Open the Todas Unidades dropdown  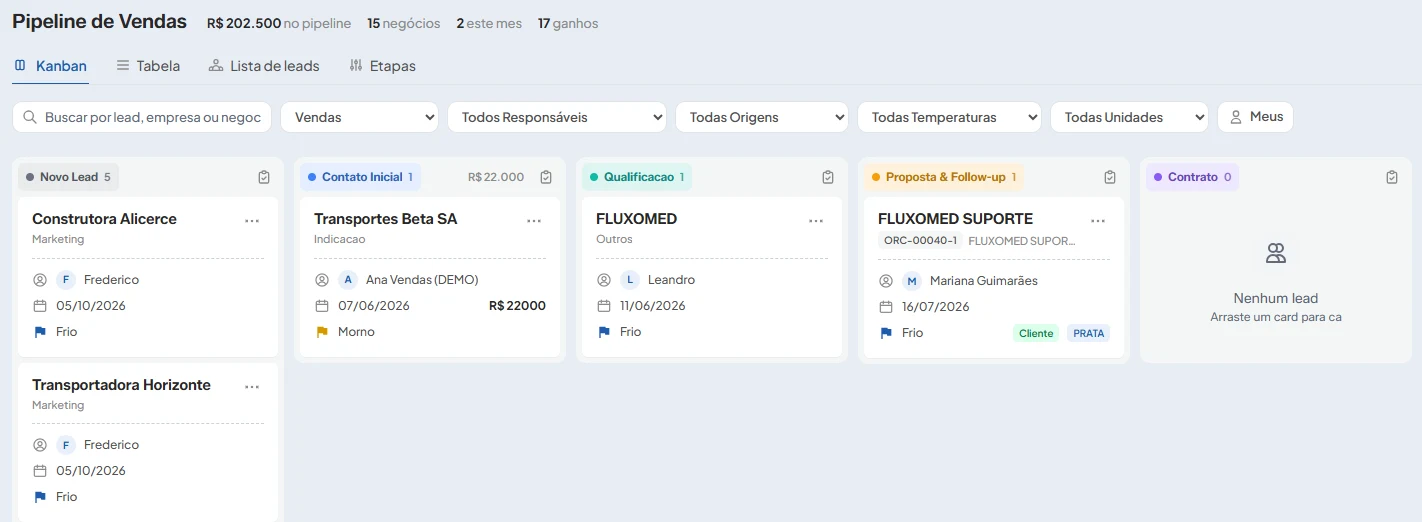pos(1129,117)
